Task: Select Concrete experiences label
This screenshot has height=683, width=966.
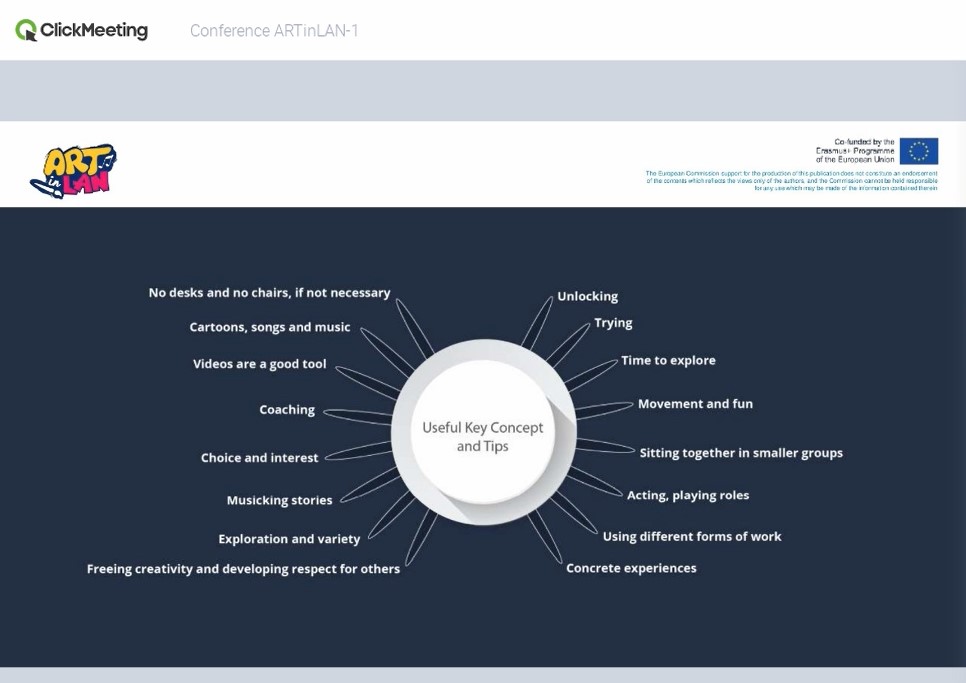Action: click(x=631, y=568)
